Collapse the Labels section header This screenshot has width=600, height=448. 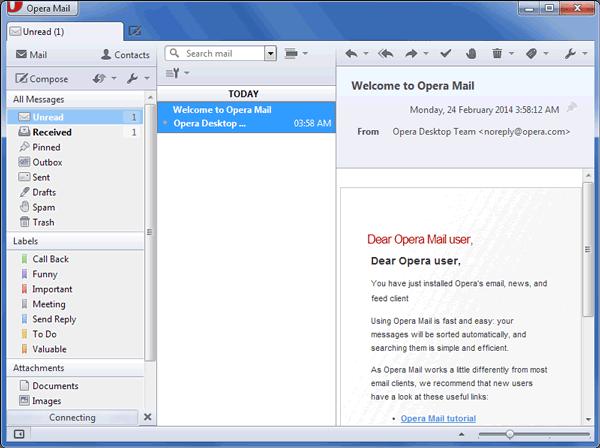(75, 241)
